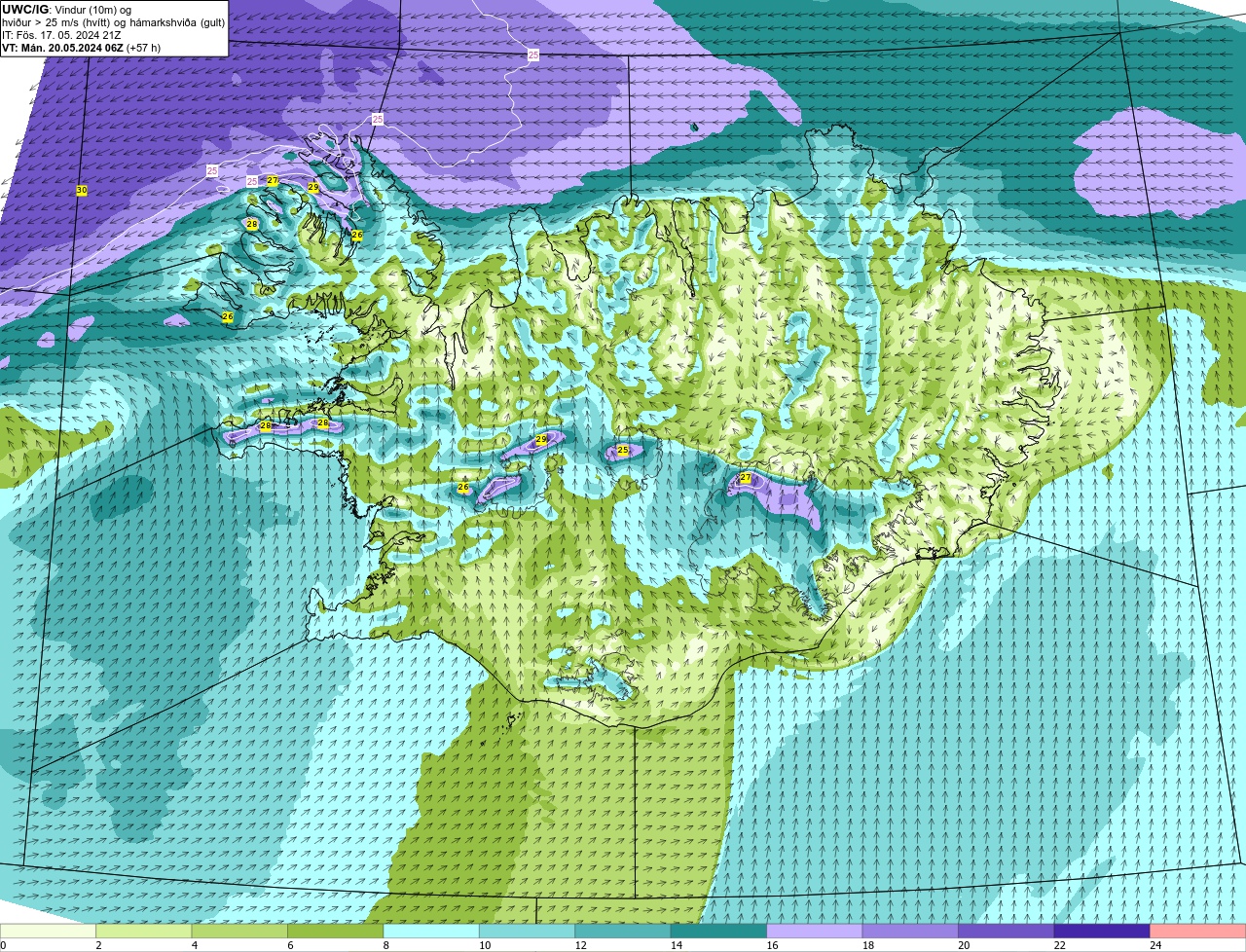1246x952 pixels.
Task: Click the legend scale value "6"
Action: 289,945
